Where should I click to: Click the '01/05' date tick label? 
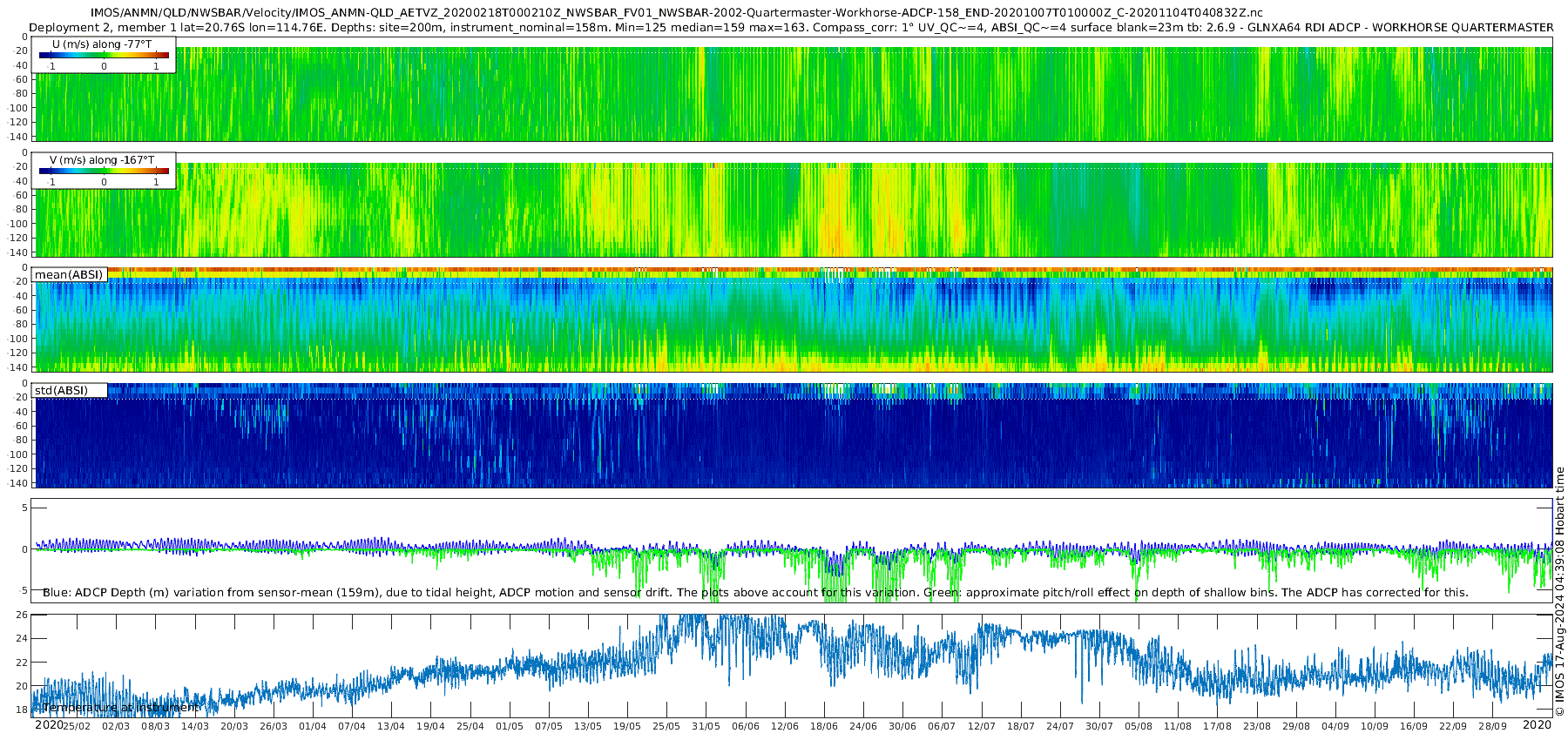[x=510, y=726]
